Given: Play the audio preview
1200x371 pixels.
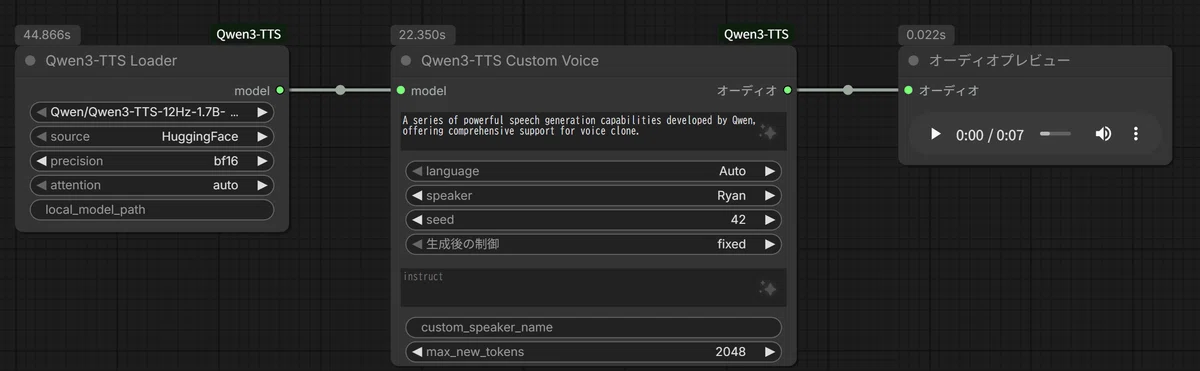Looking at the screenshot, I should (935, 134).
